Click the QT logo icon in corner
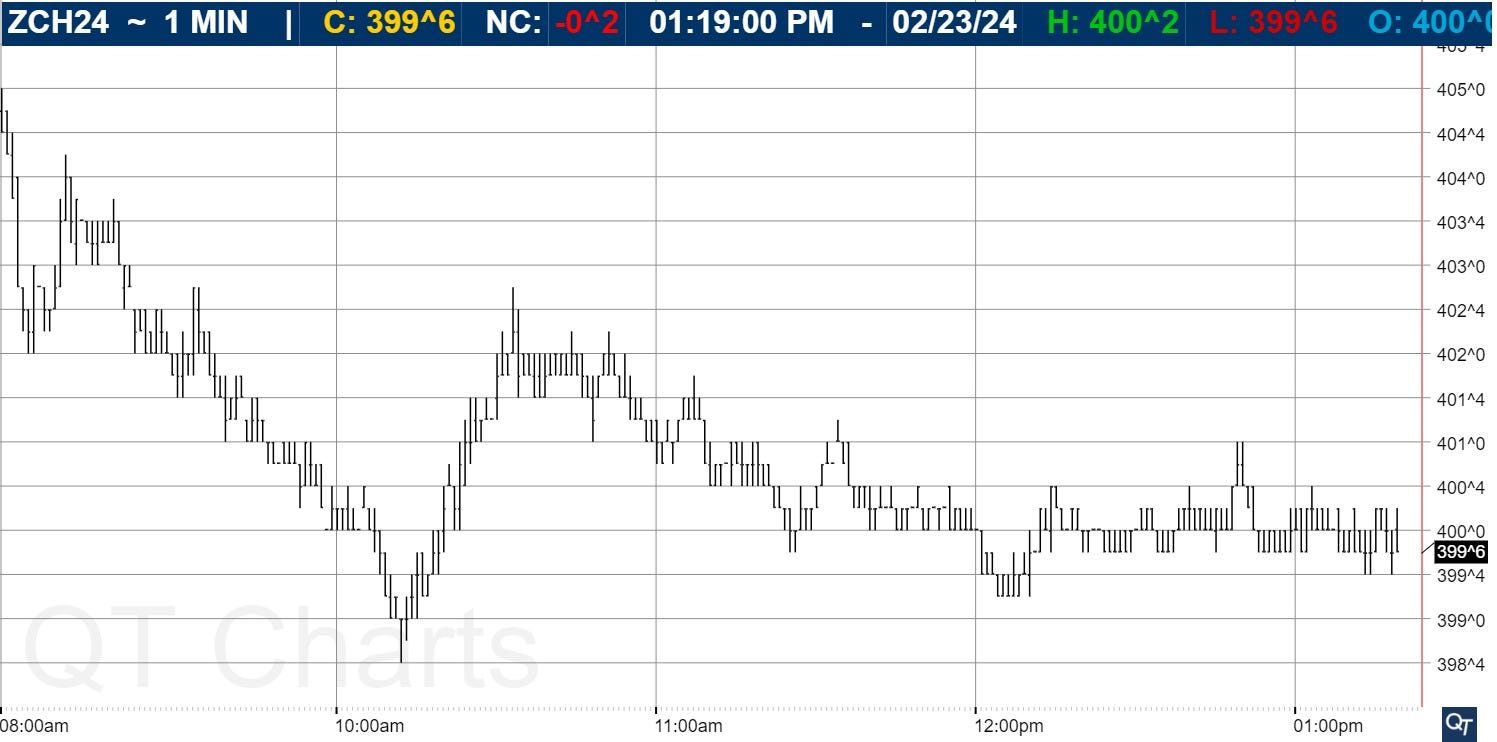Screen dimensions: 1497x742 pyautogui.click(x=1459, y=722)
